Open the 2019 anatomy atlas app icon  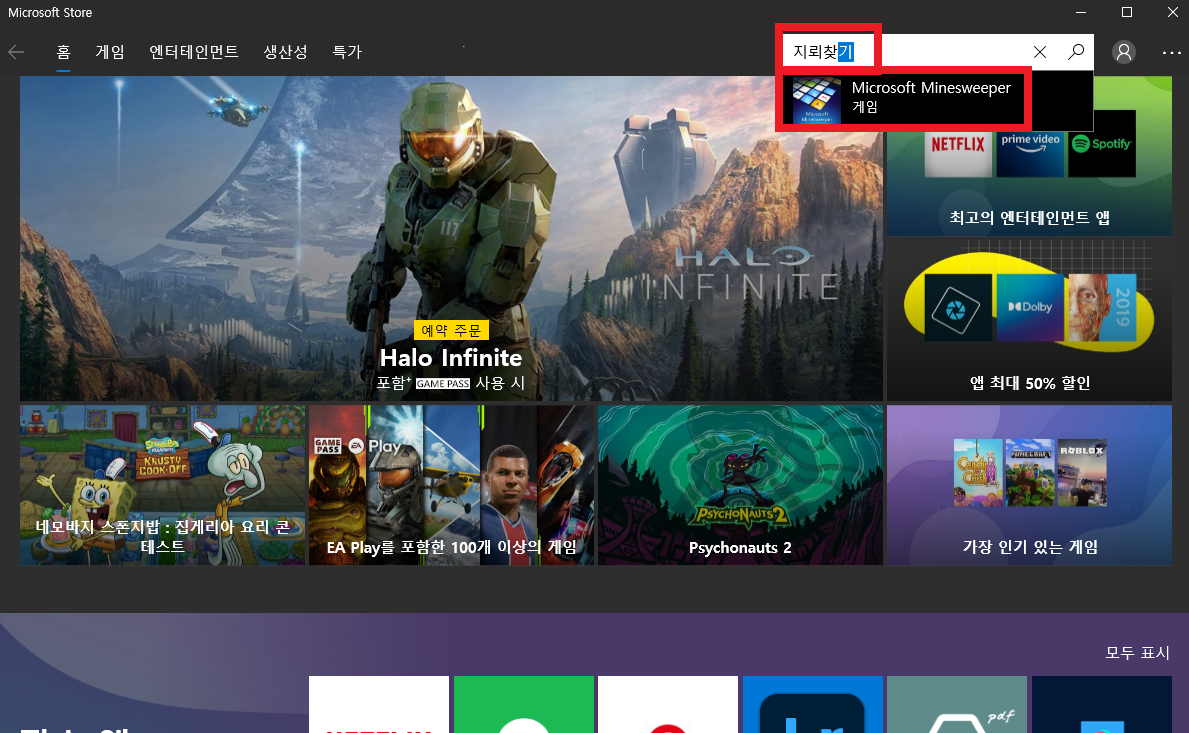(1102, 307)
